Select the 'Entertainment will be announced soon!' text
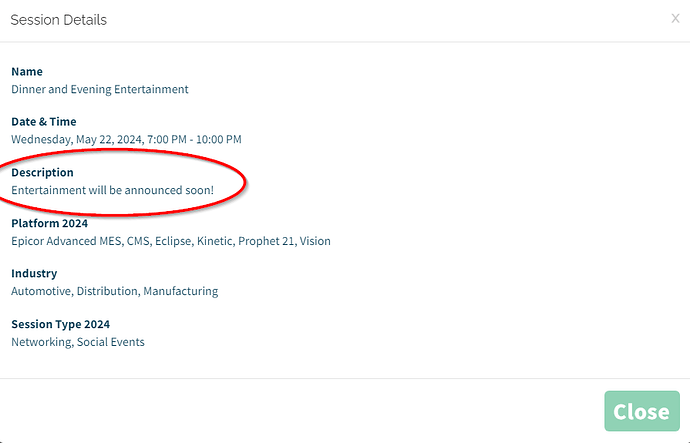The image size is (690, 443). 113,190
